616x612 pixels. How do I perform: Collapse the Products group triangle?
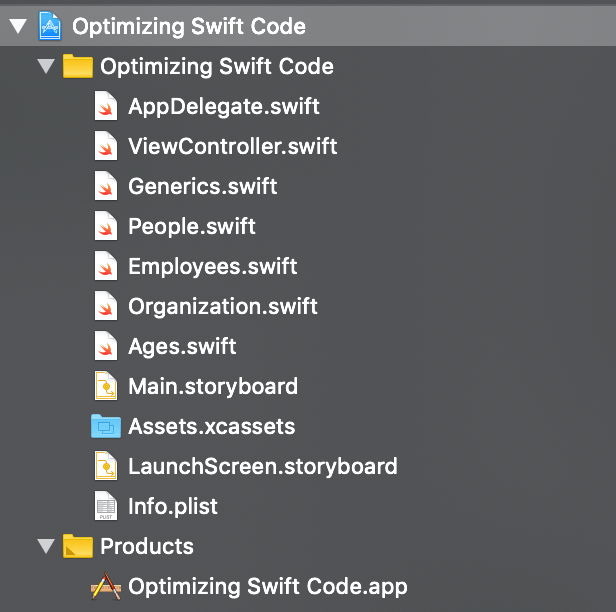coord(45,547)
